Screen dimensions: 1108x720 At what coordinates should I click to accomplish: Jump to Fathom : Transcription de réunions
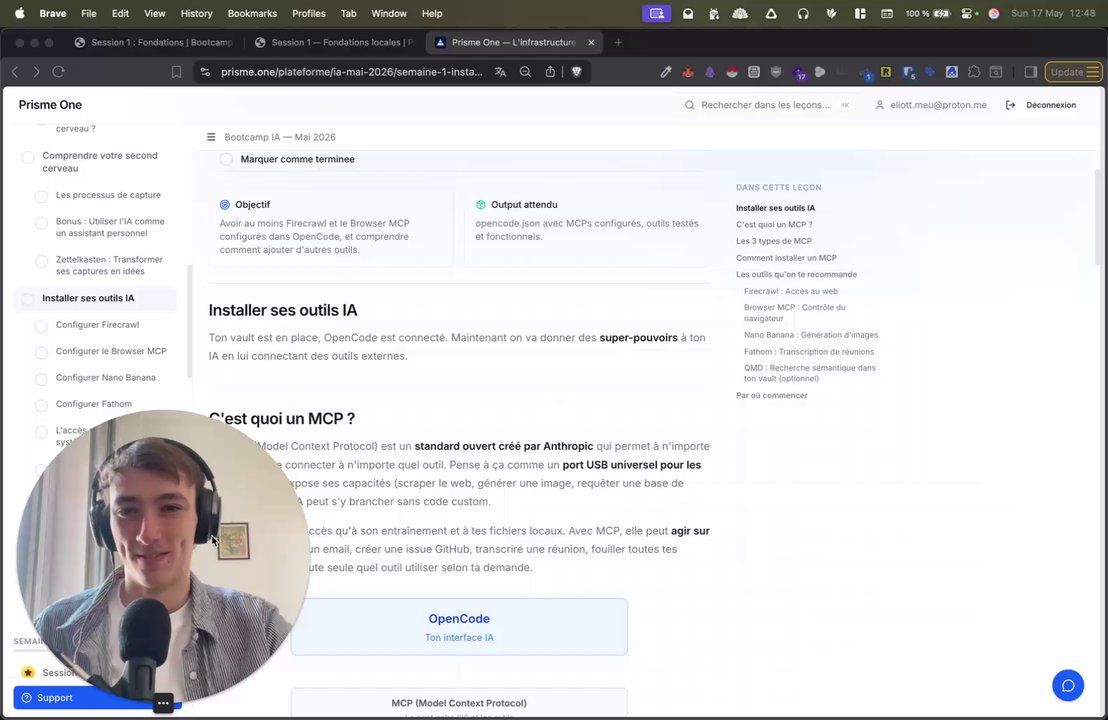click(x=808, y=351)
